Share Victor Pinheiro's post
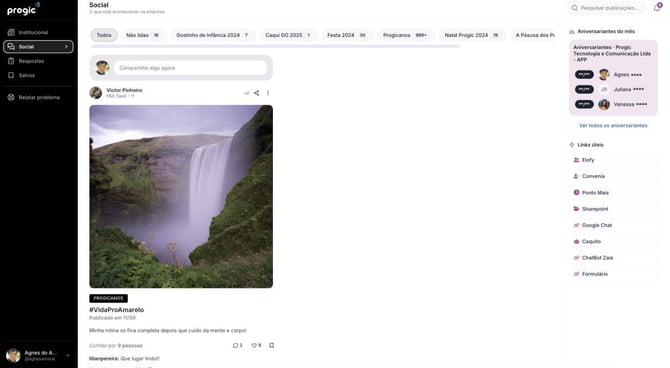Viewport: 670px width, 368px height. 256,93
